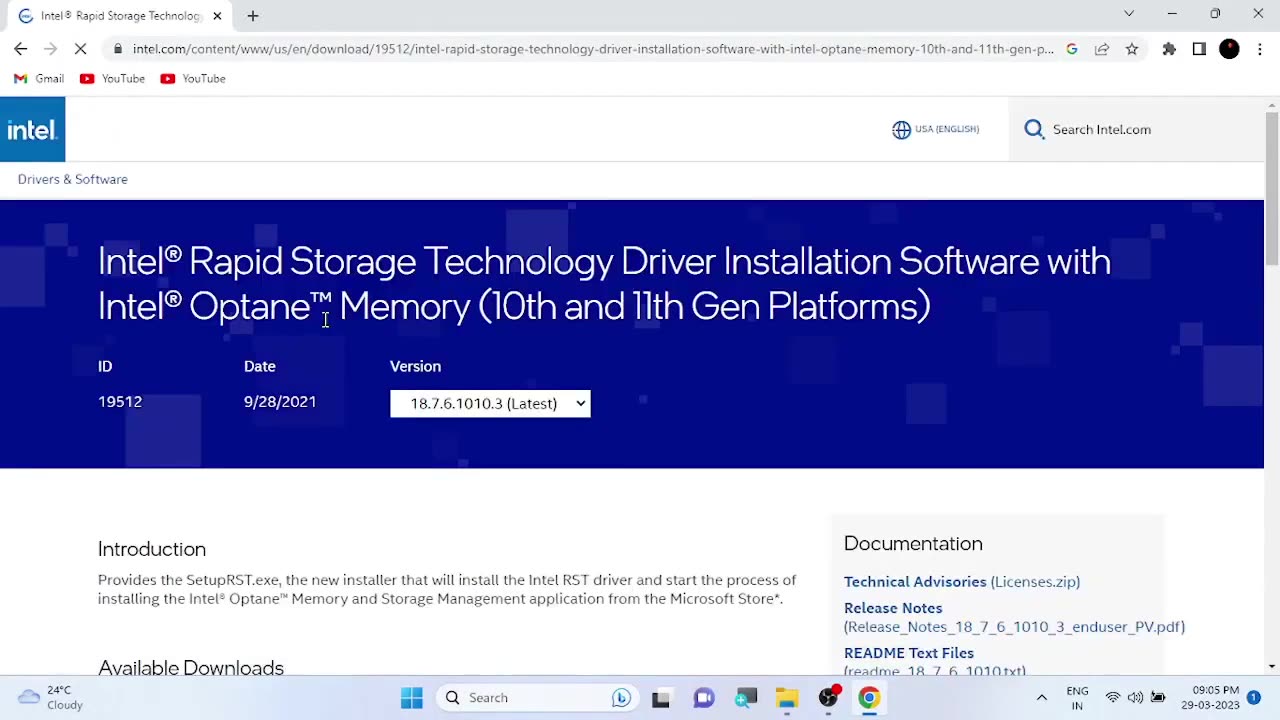Open the Version dropdown 18.7.6.1010.3
Viewport: 1280px width, 720px height.
point(490,404)
